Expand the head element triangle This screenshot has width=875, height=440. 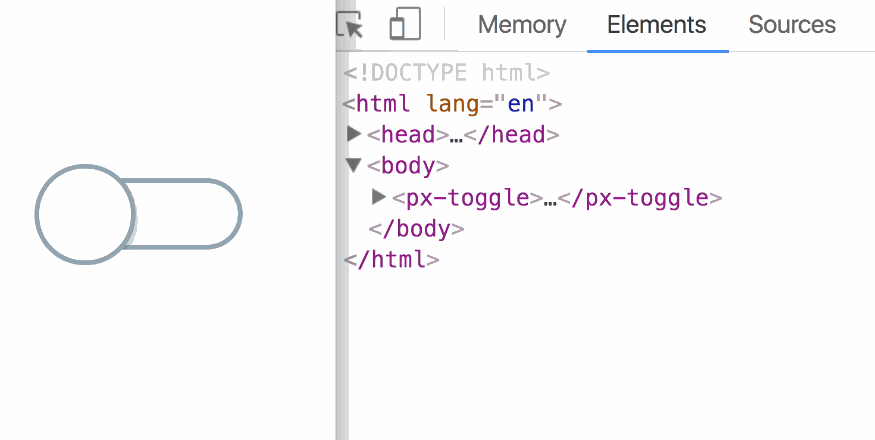click(354, 134)
